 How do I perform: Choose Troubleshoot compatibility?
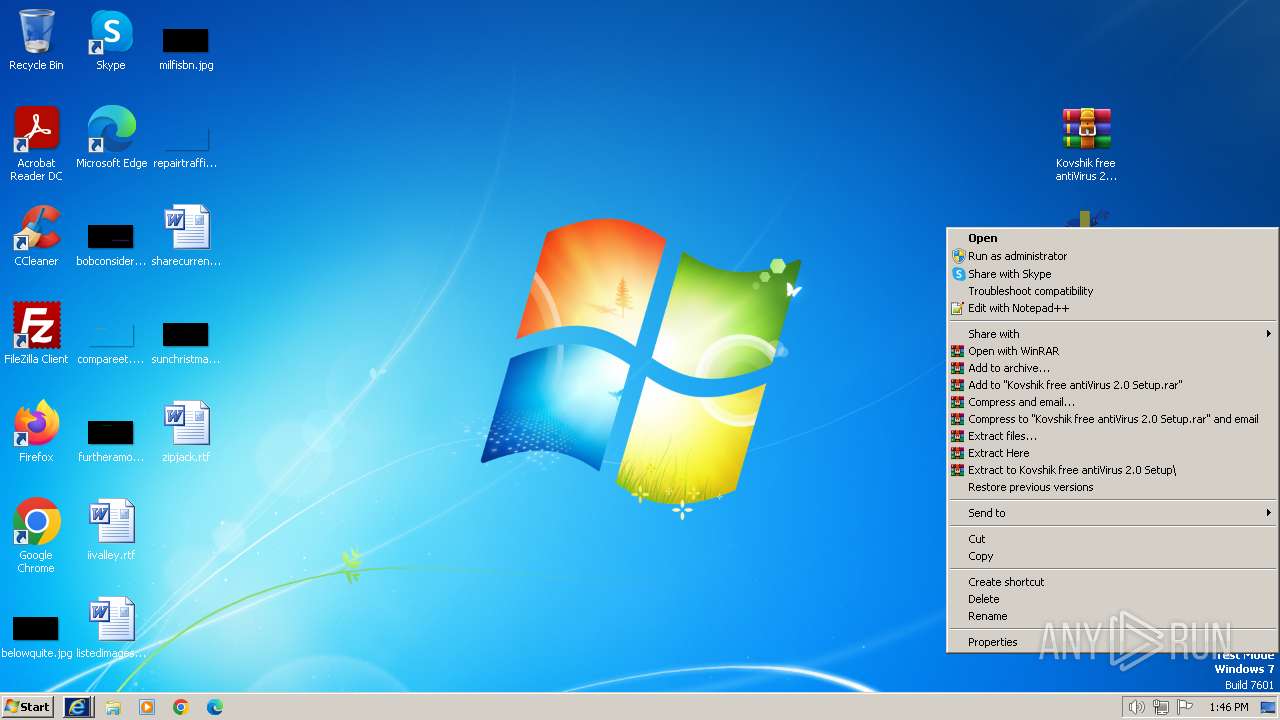coord(1112,291)
